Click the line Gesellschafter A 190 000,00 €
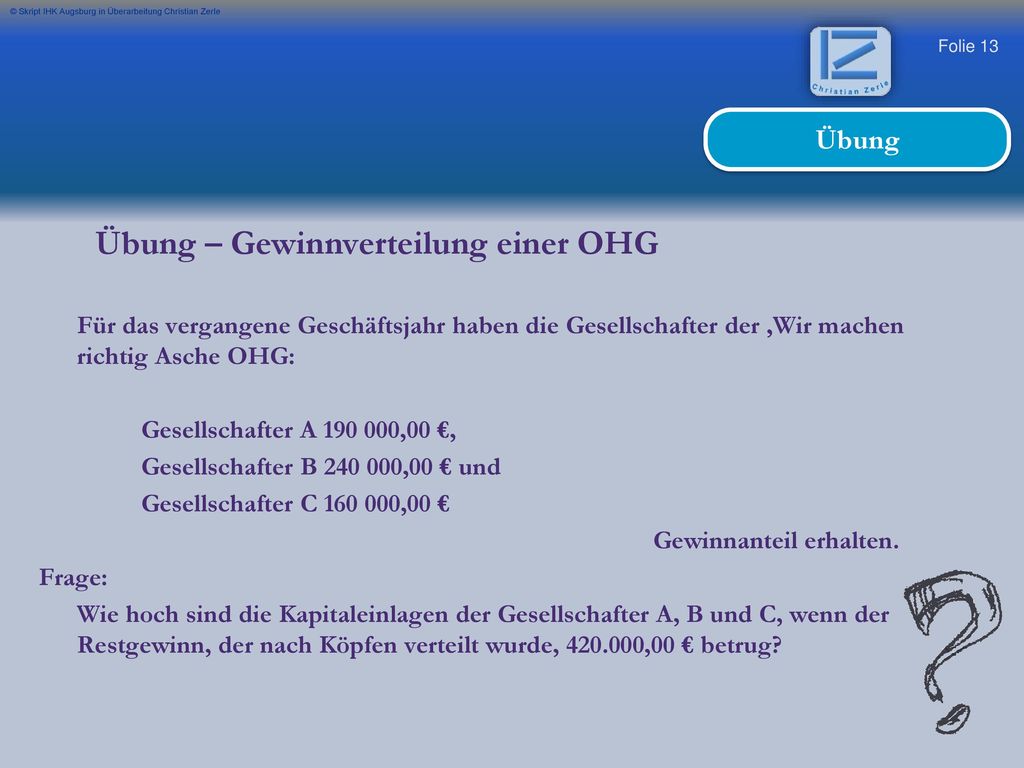 (x=298, y=430)
